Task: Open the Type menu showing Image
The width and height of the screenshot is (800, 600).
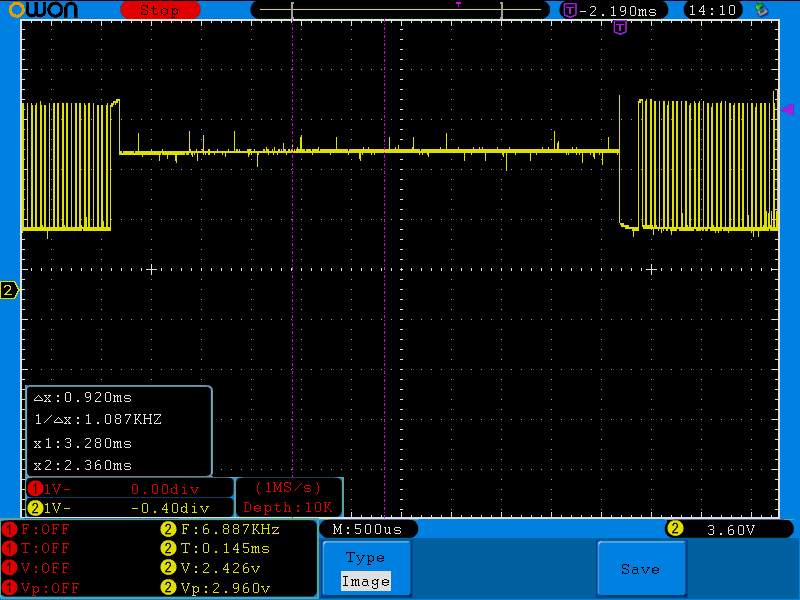Action: [366, 568]
